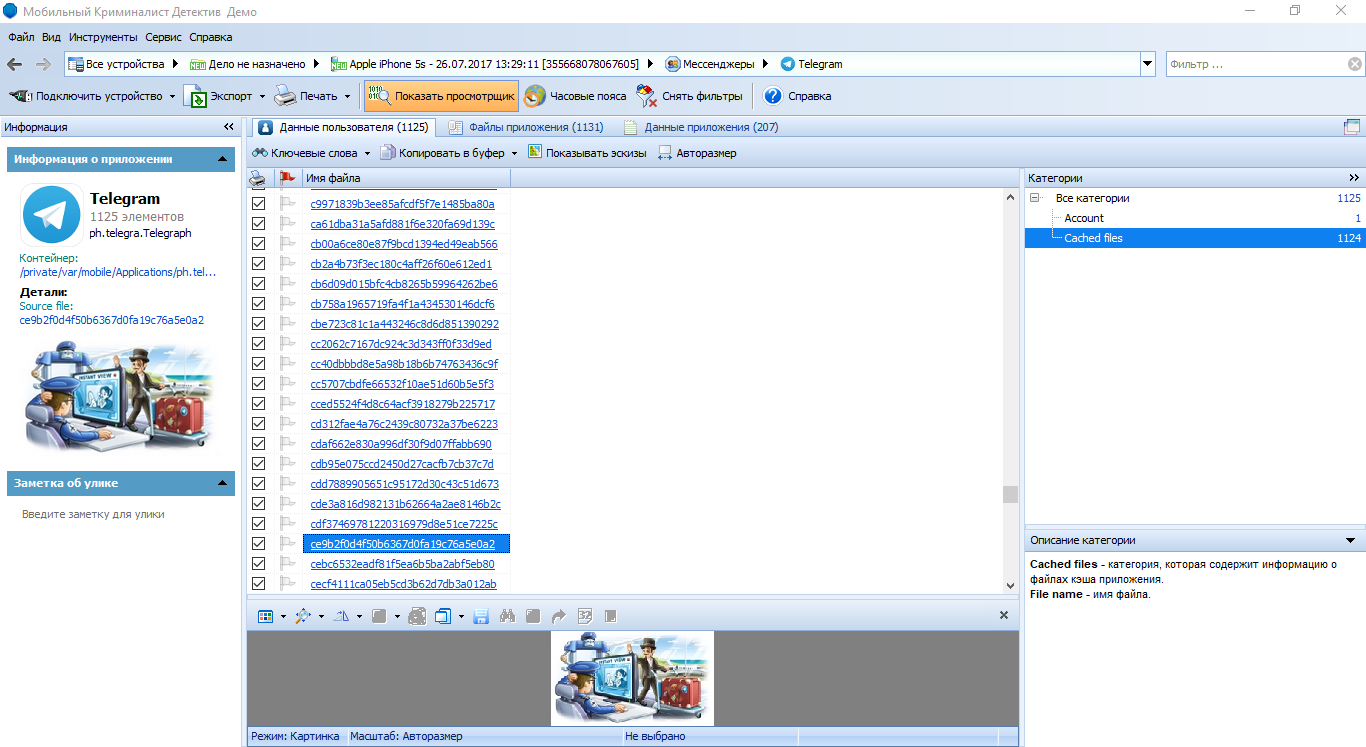Click Копировать в буфер icon

388,153
